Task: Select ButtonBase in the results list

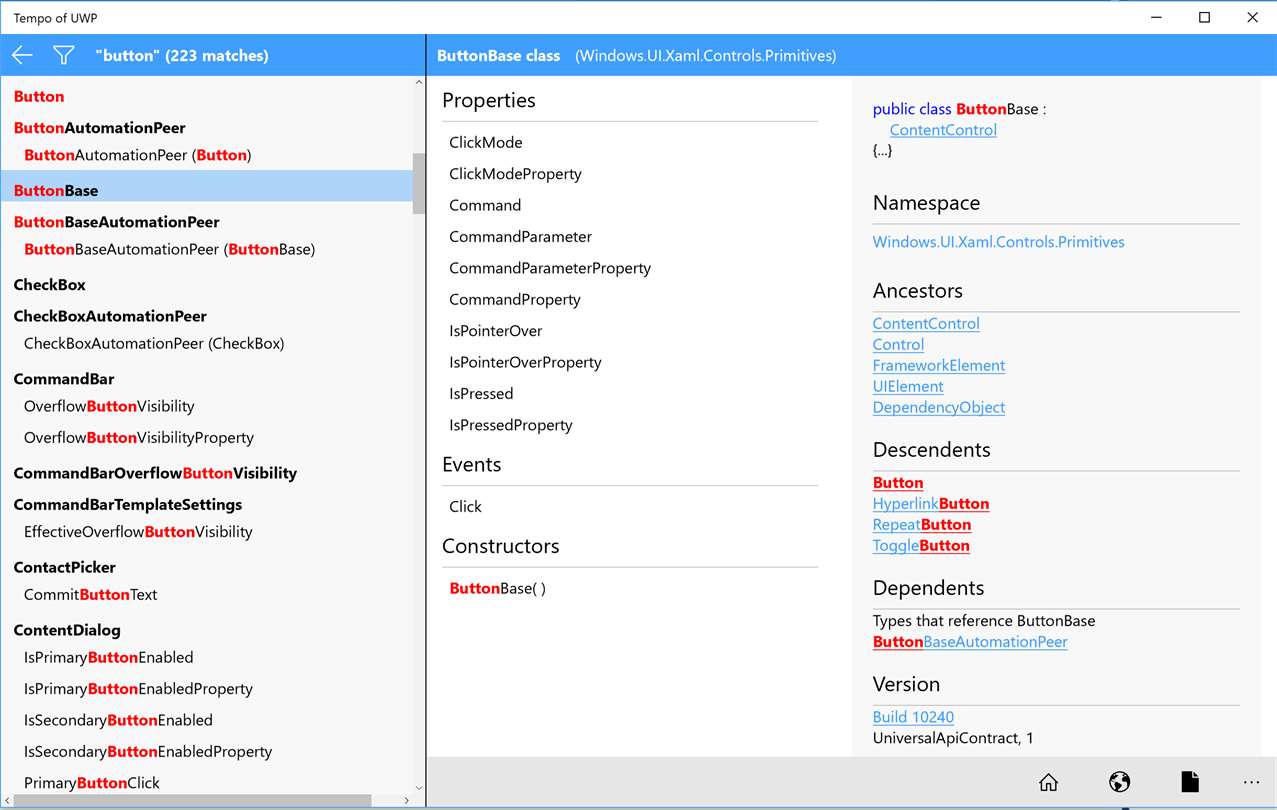Action: pyautogui.click(x=56, y=190)
